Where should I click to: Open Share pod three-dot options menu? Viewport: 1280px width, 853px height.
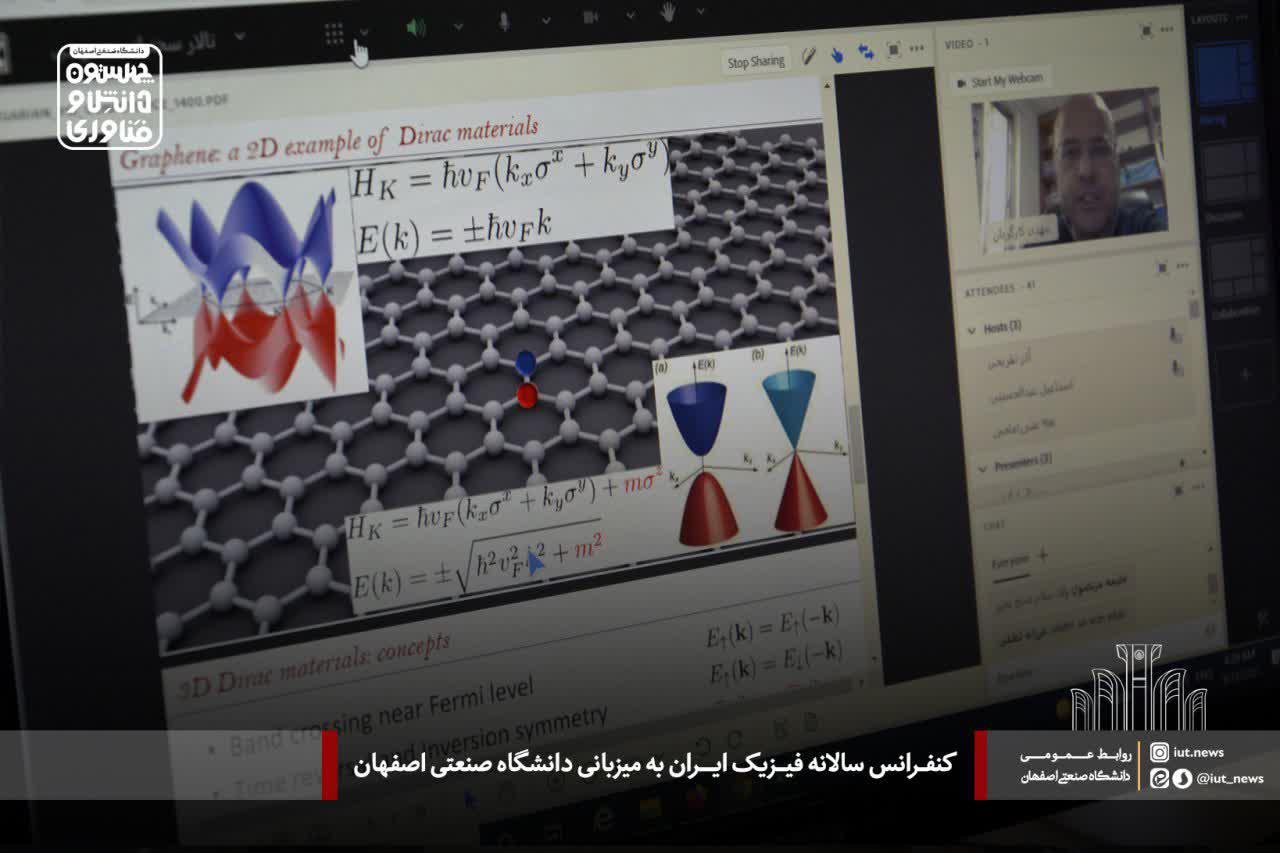click(x=917, y=48)
